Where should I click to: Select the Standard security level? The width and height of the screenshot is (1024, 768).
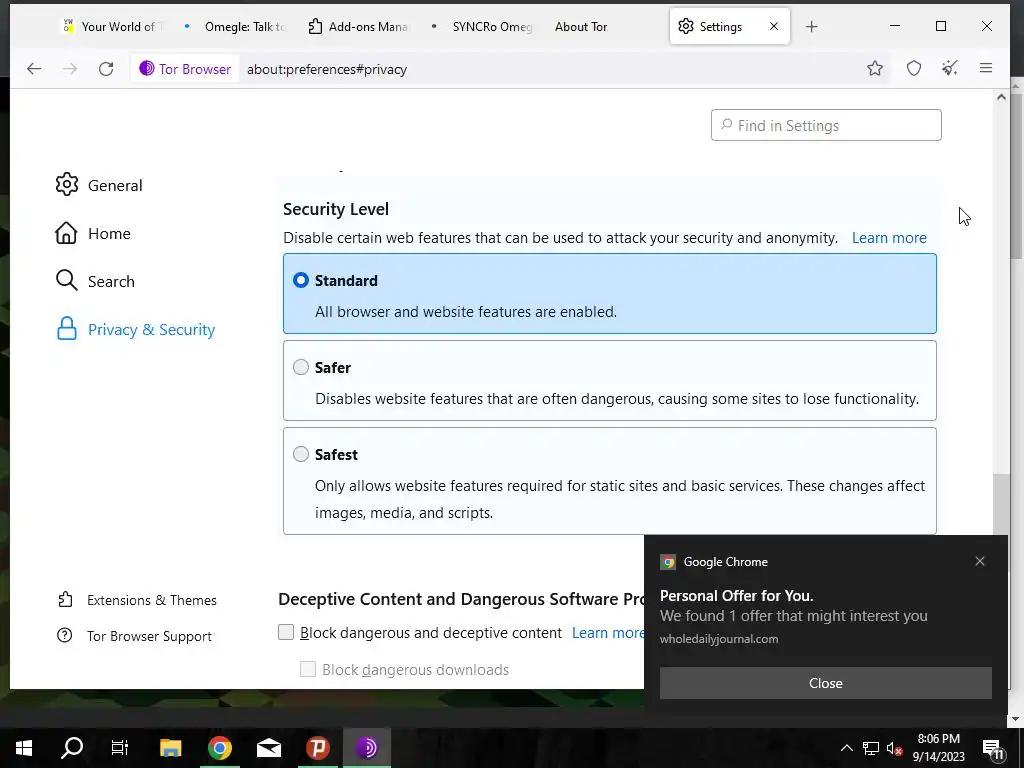tap(300, 280)
